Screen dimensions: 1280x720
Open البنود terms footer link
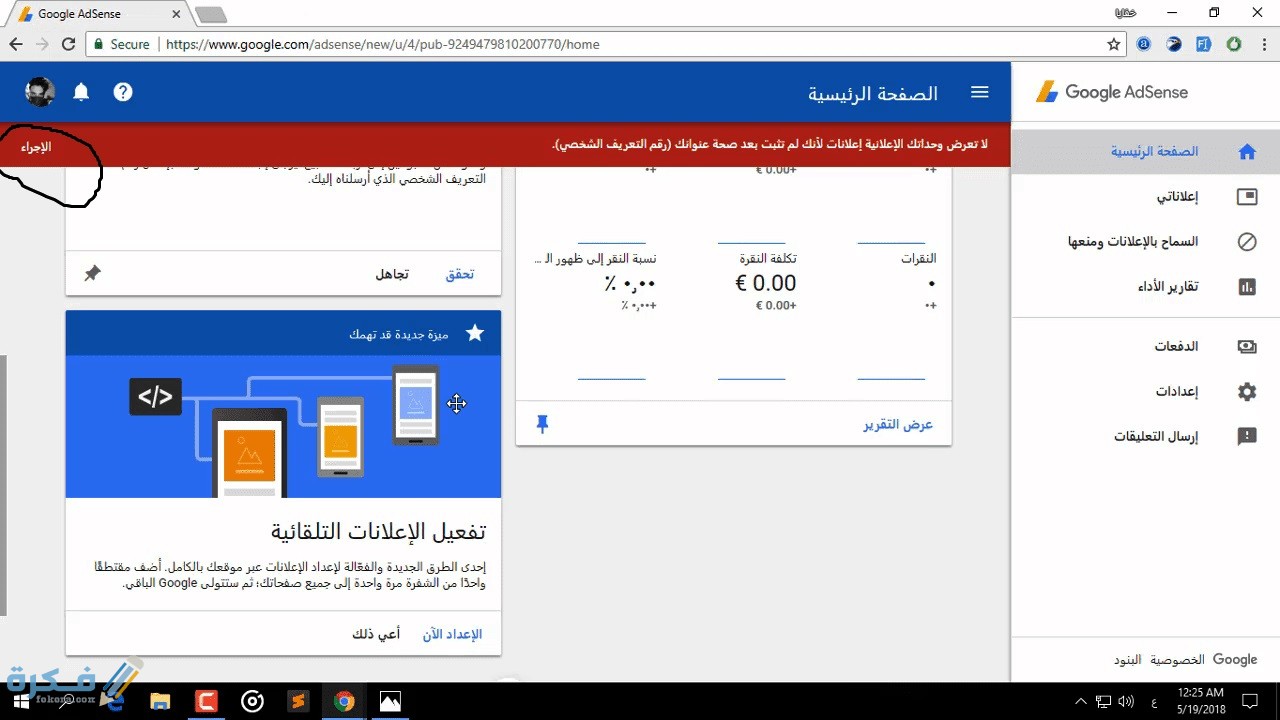point(1127,660)
